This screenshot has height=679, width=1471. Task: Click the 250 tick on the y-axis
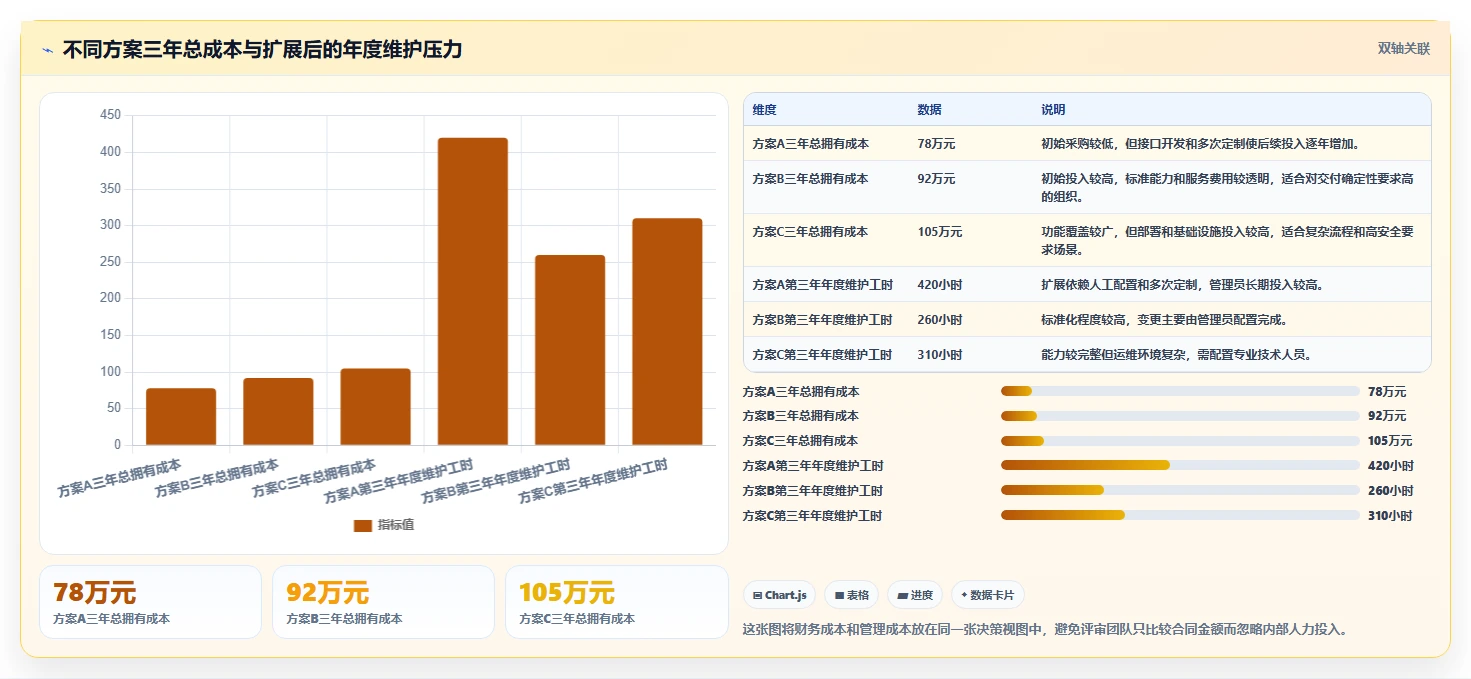click(110, 261)
